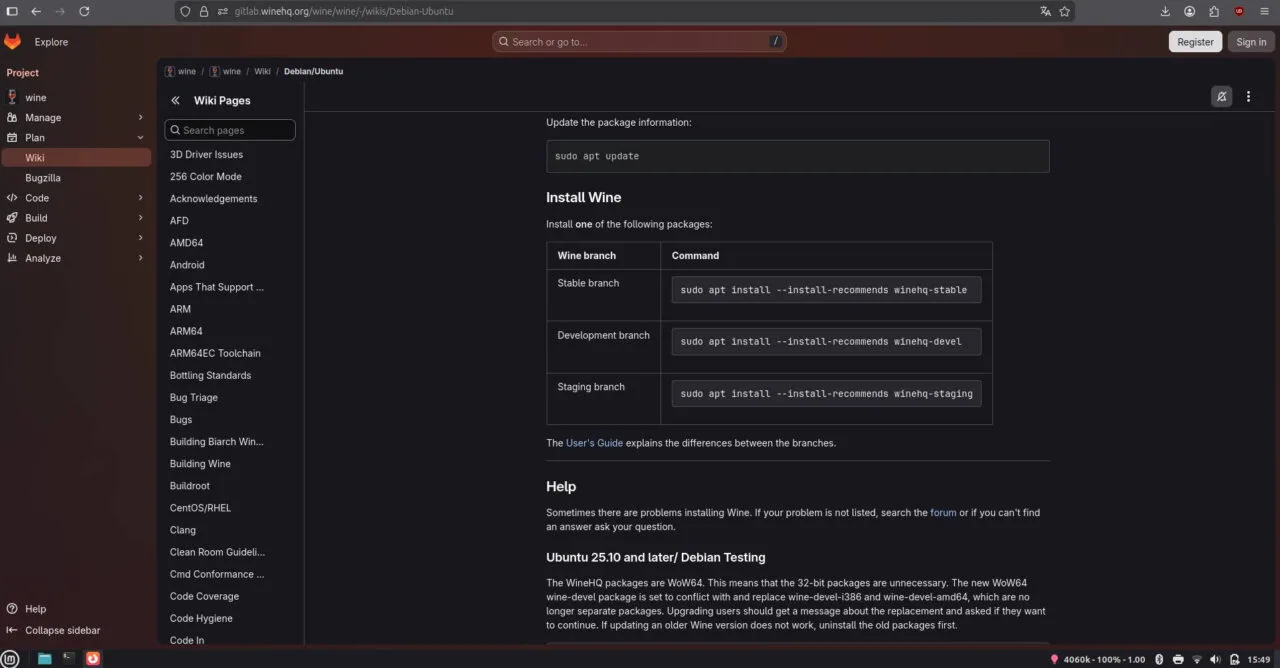Bookmark this page with the star
Image resolution: width=1280 pixels, height=668 pixels.
pos(1065,11)
